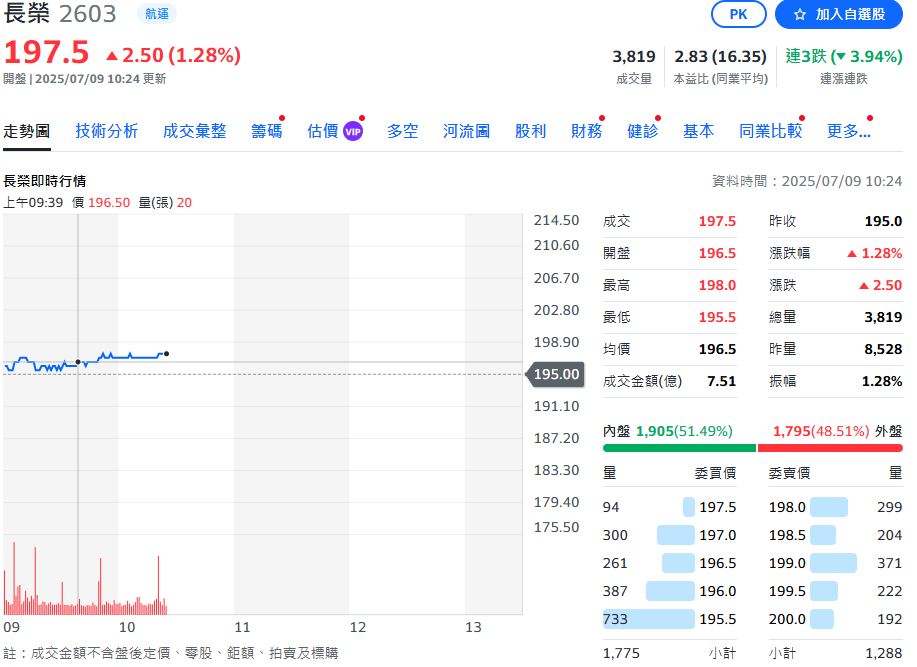The height and width of the screenshot is (667, 917).
Task: Click the 175.50 y-axis label
Action: click(556, 527)
